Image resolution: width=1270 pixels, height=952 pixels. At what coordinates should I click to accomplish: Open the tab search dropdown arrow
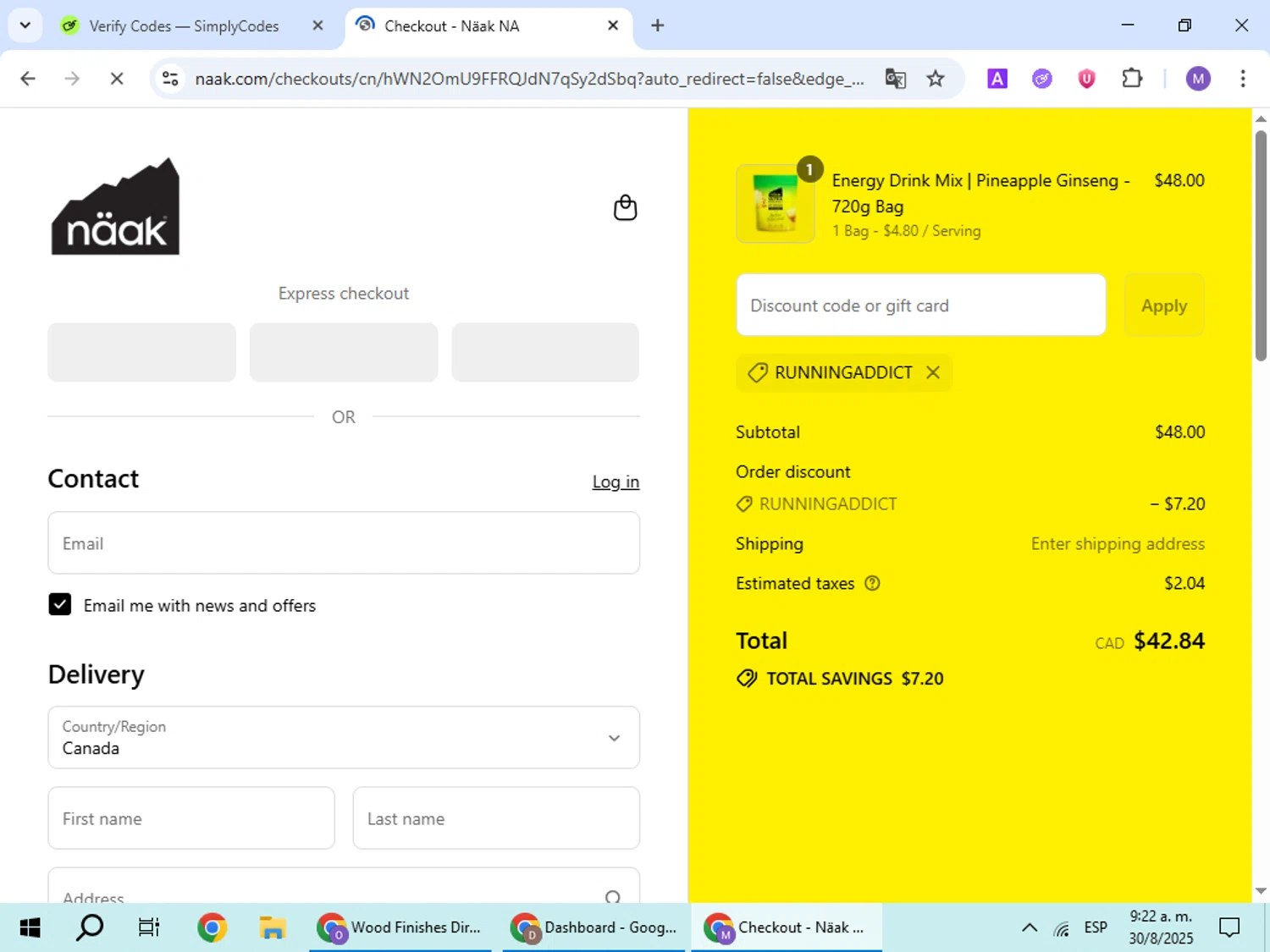(x=25, y=25)
